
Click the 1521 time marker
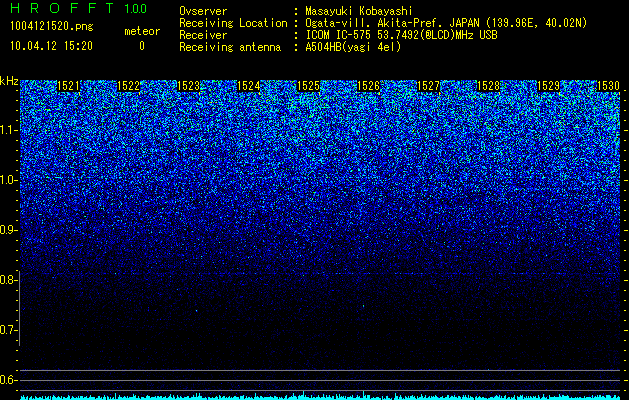tap(69, 86)
